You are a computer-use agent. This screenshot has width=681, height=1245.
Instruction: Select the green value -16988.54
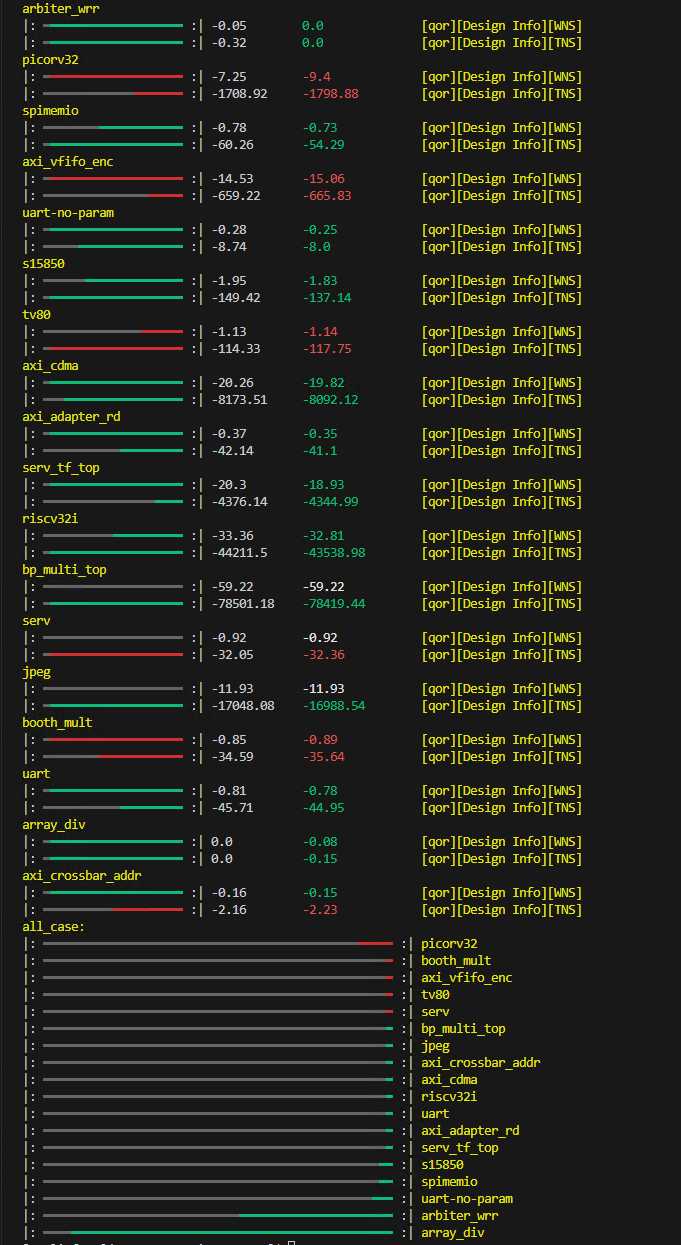(333, 706)
